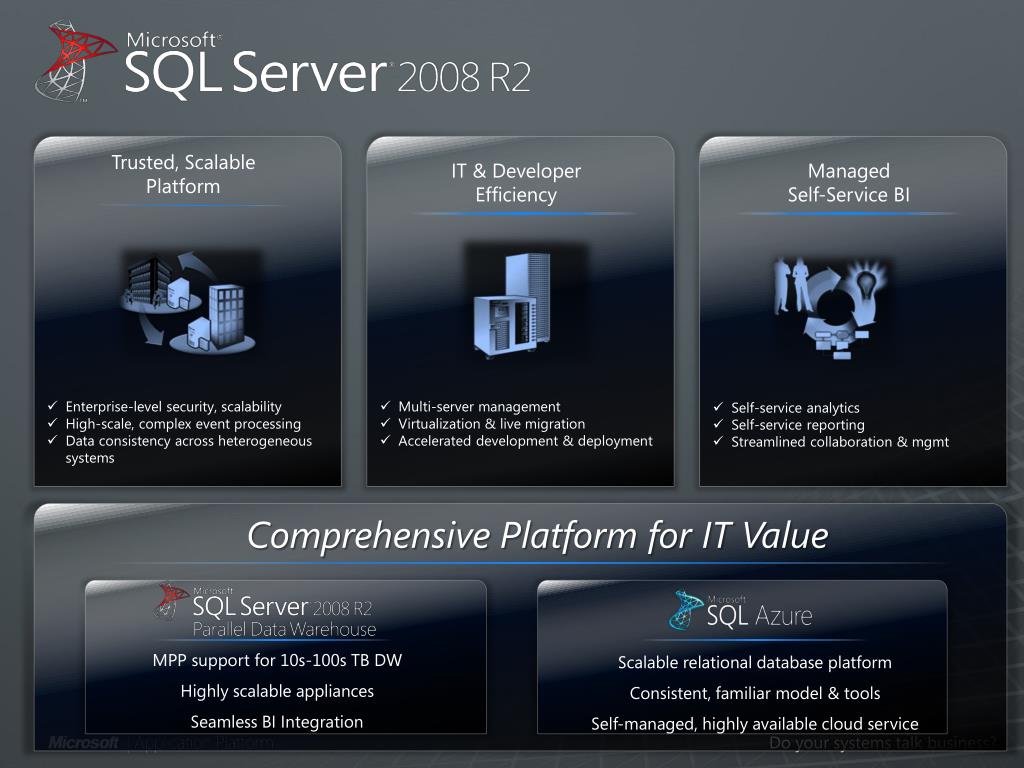Click the checkmark beside Self-service reporting
The width and height of the screenshot is (1024, 768).
point(718,424)
